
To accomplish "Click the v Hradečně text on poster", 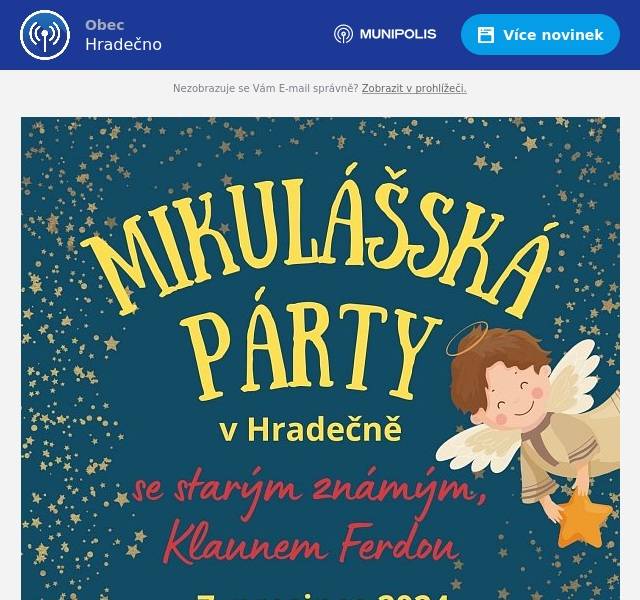I will point(311,430).
